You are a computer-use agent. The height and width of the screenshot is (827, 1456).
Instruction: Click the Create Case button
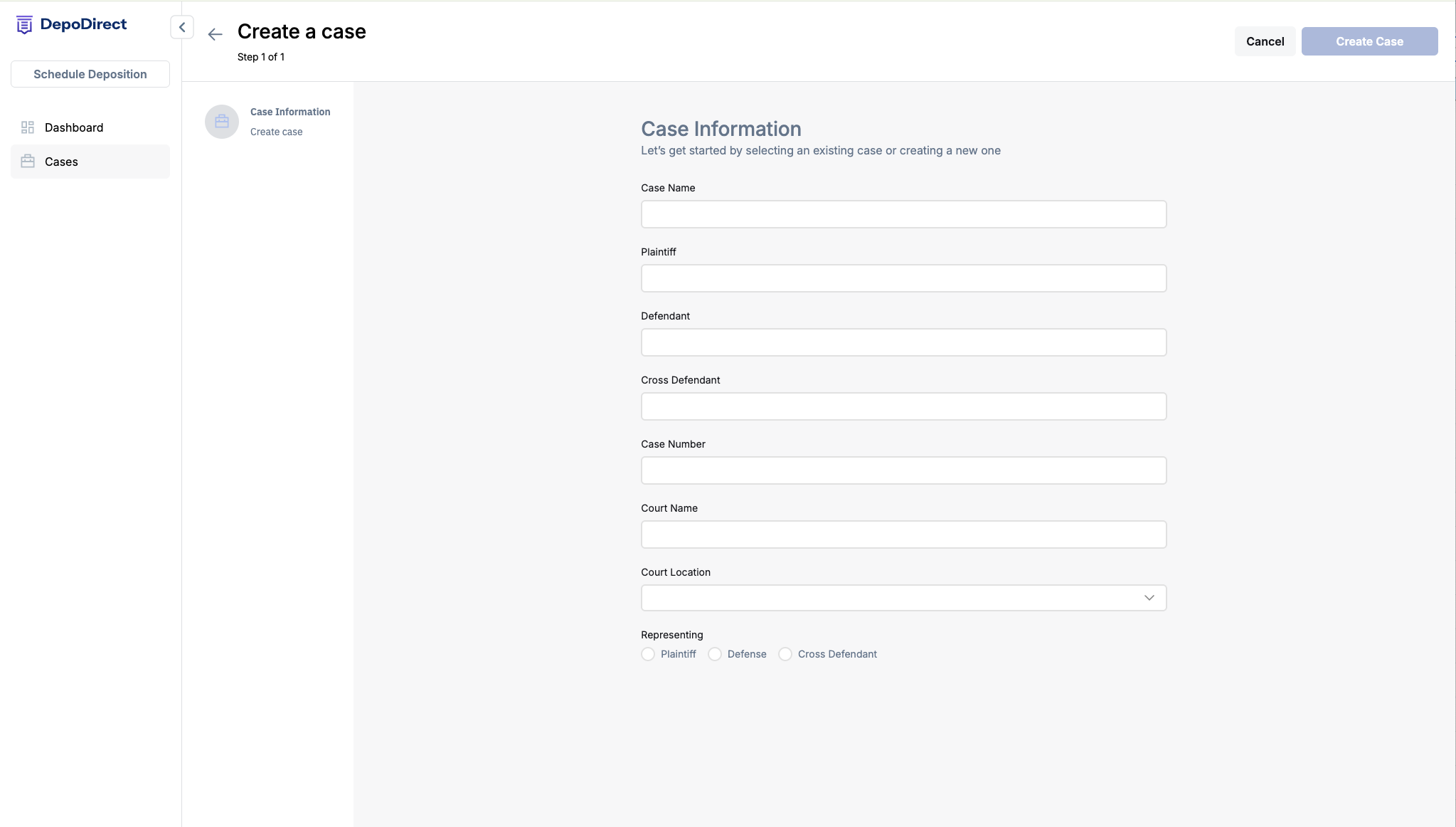coord(1369,41)
